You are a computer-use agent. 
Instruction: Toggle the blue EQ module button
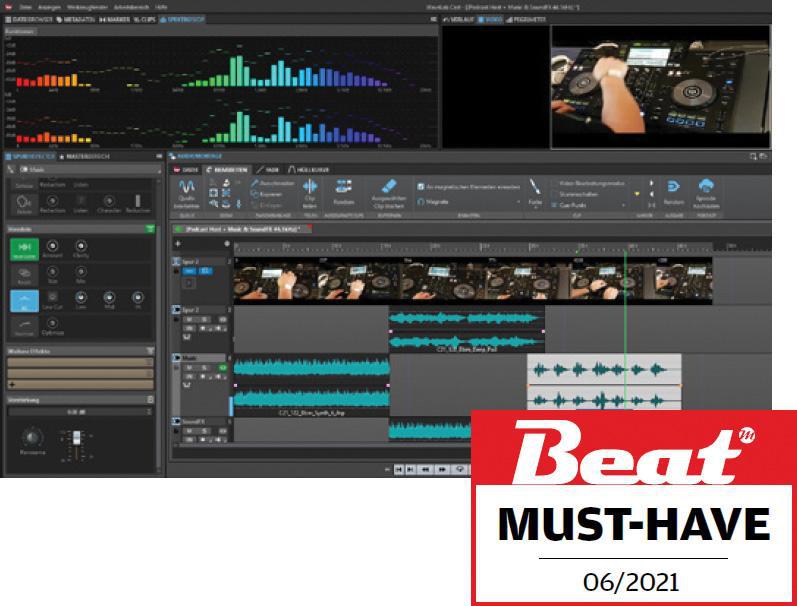coord(24,300)
